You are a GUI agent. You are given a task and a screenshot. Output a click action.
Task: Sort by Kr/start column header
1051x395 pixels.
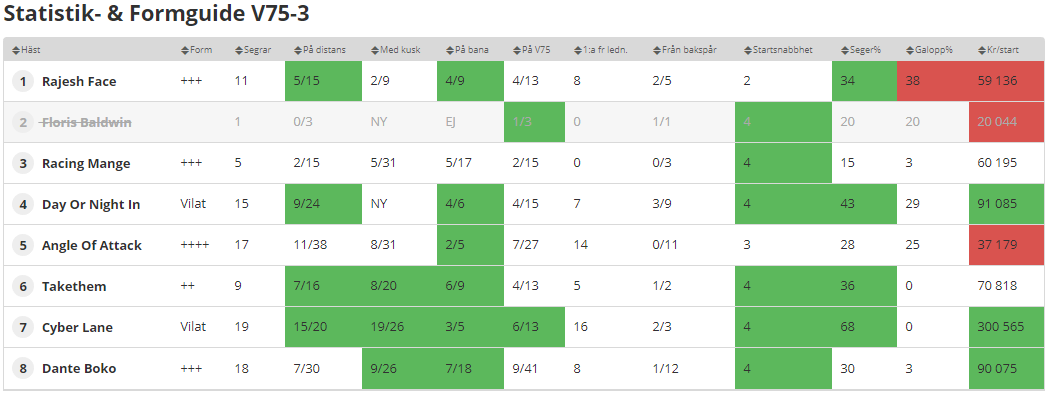click(x=997, y=50)
